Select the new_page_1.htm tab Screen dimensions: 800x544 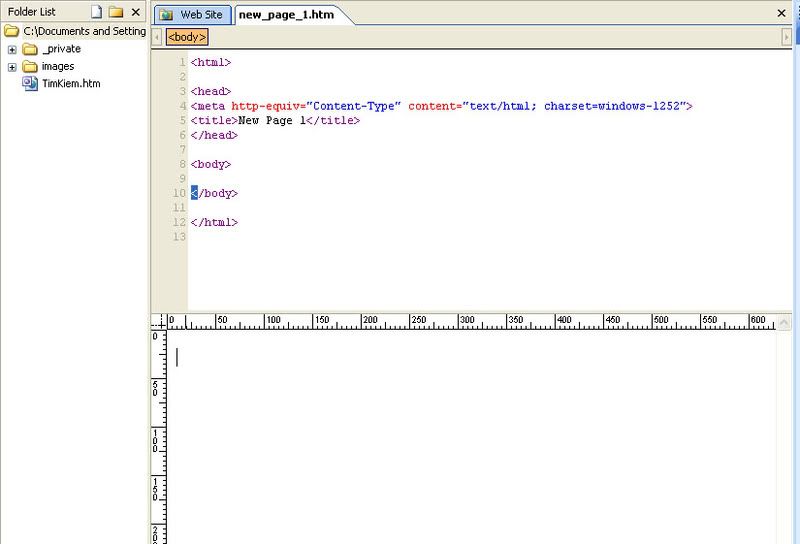[287, 15]
